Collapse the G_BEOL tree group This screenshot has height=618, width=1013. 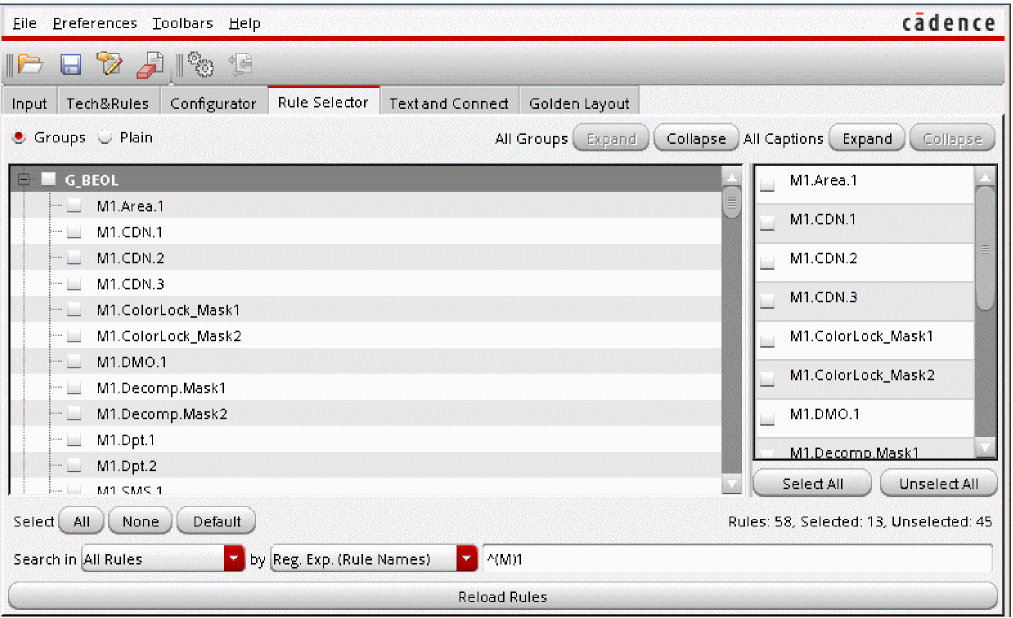point(23,179)
